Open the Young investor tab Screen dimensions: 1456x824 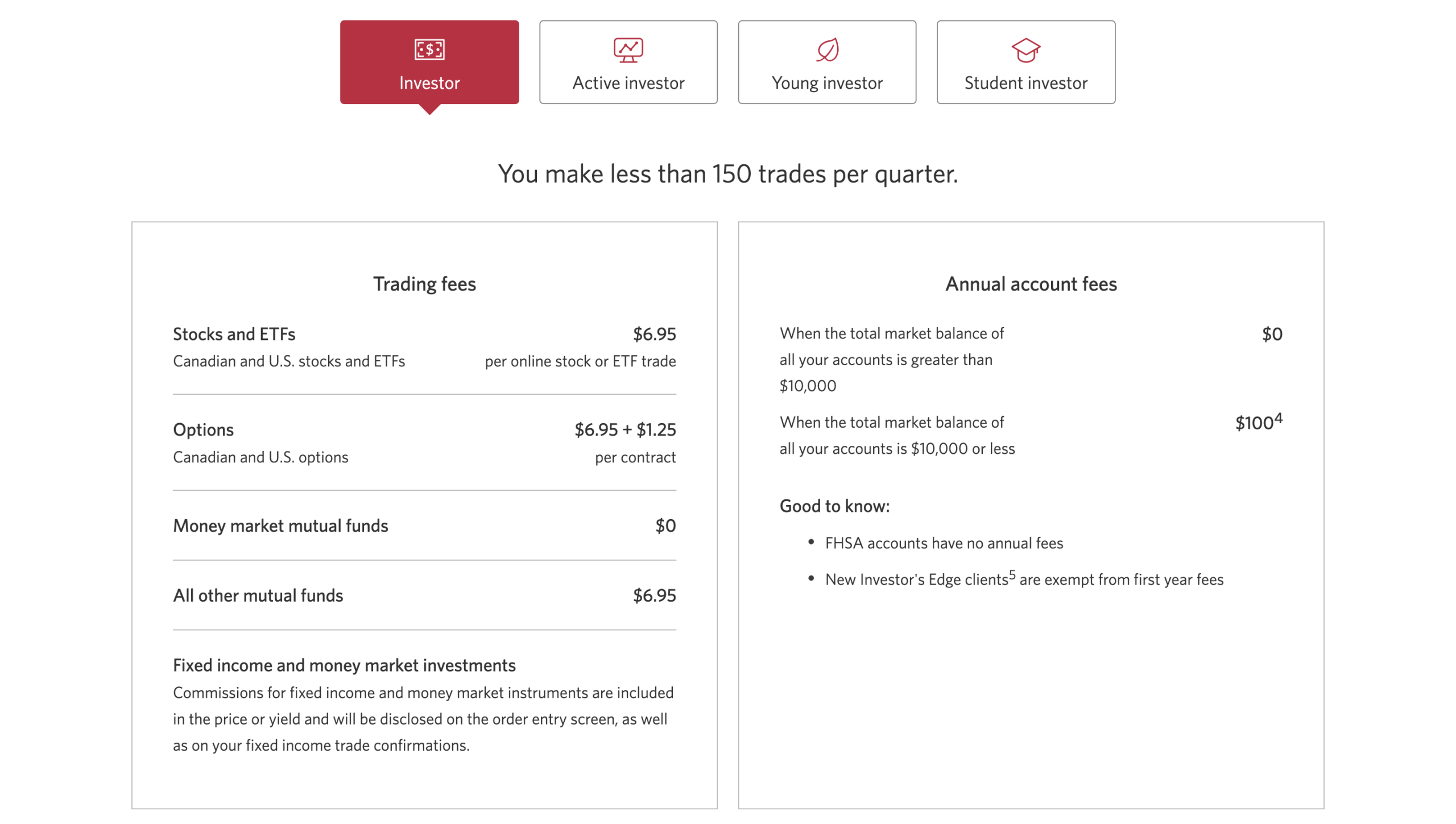click(827, 82)
